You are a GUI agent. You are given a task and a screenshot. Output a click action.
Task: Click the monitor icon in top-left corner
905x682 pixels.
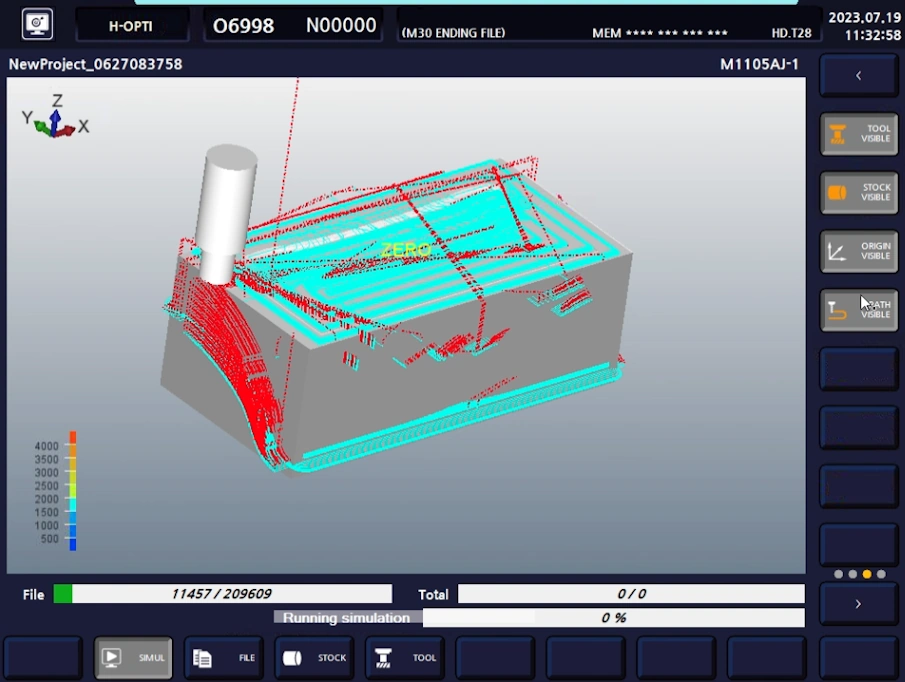tap(37, 24)
